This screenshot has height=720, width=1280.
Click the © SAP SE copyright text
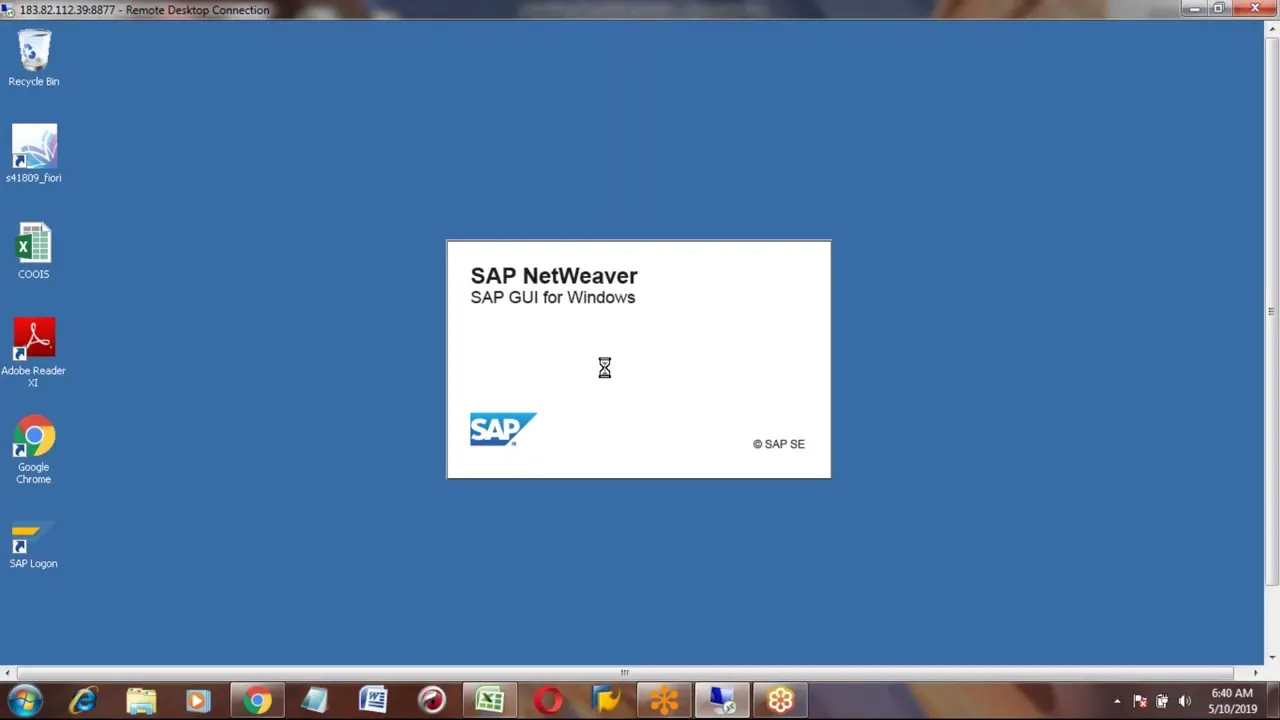[x=779, y=444]
